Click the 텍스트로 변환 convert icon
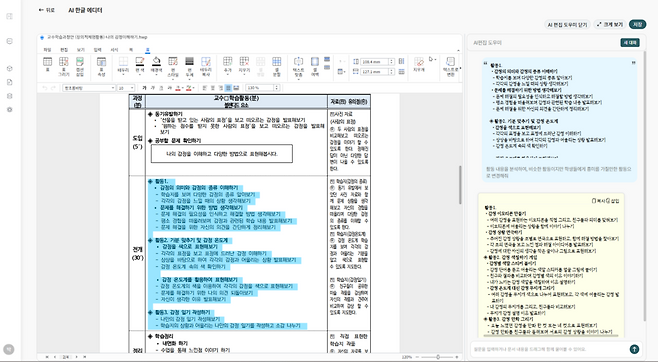The width and height of the screenshot is (658, 362). (x=450, y=62)
